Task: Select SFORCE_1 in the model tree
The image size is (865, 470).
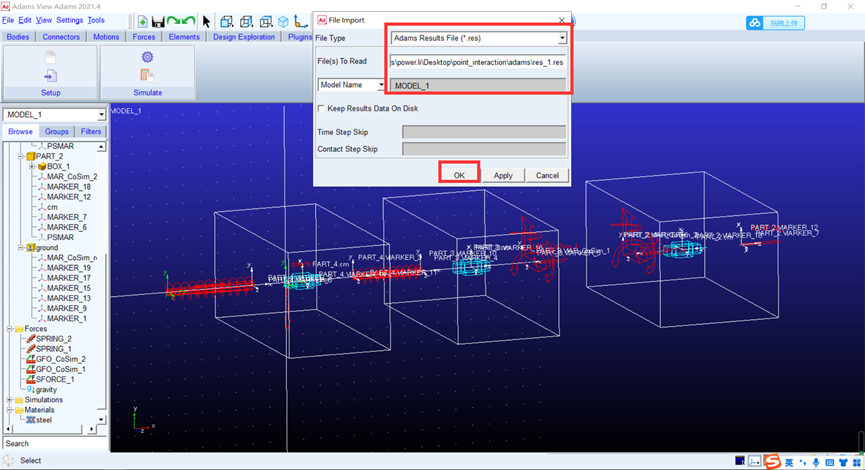Action: tap(55, 380)
